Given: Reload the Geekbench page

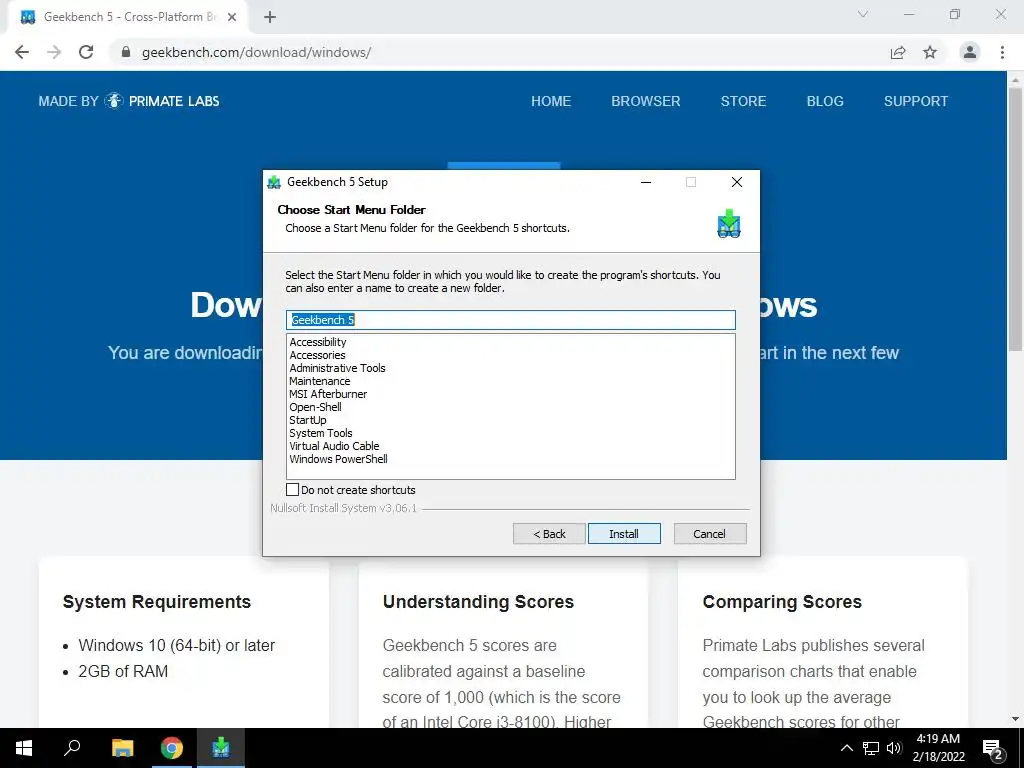Looking at the screenshot, I should point(86,52).
